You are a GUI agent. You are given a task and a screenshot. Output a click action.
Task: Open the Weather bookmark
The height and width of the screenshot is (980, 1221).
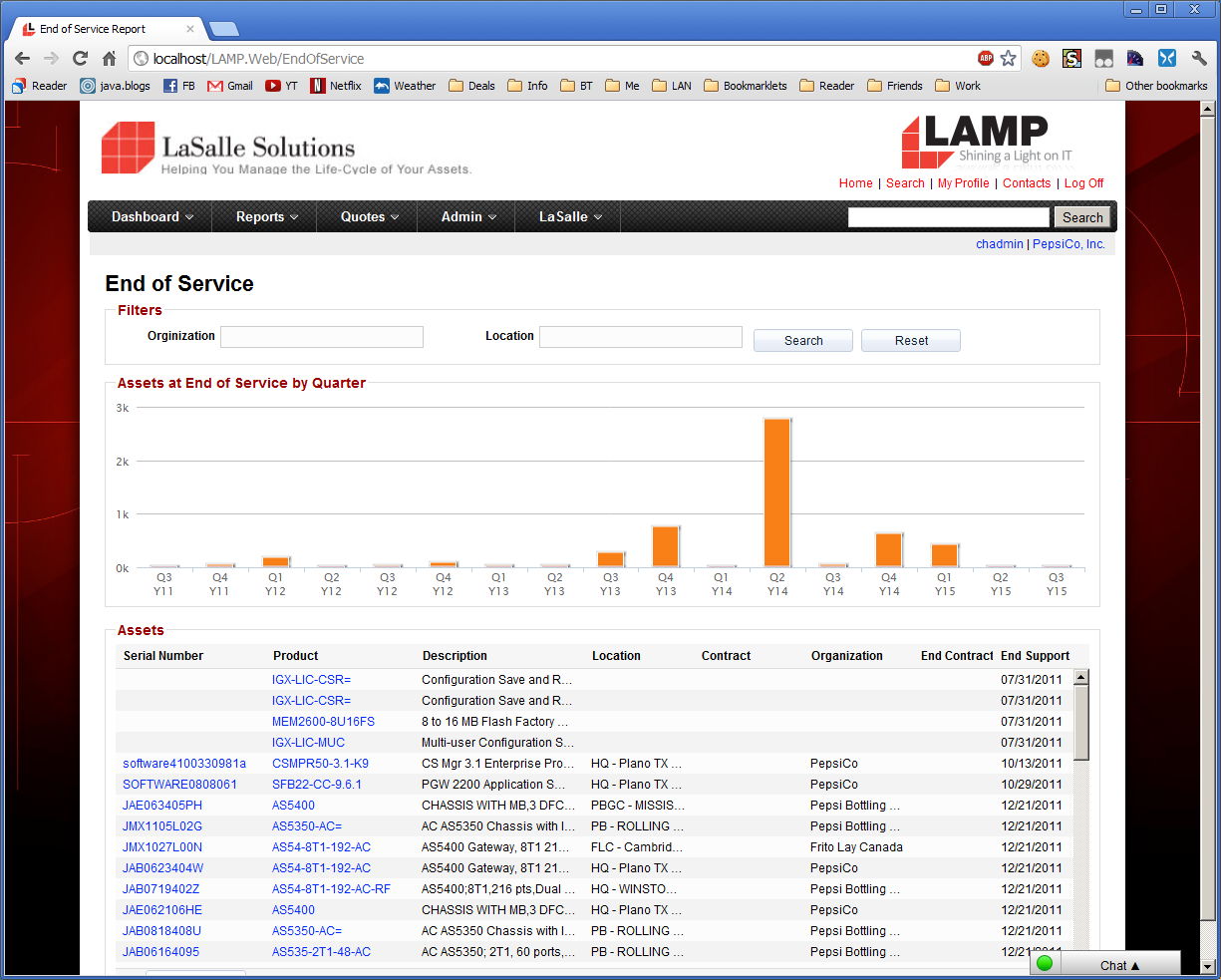coord(405,86)
